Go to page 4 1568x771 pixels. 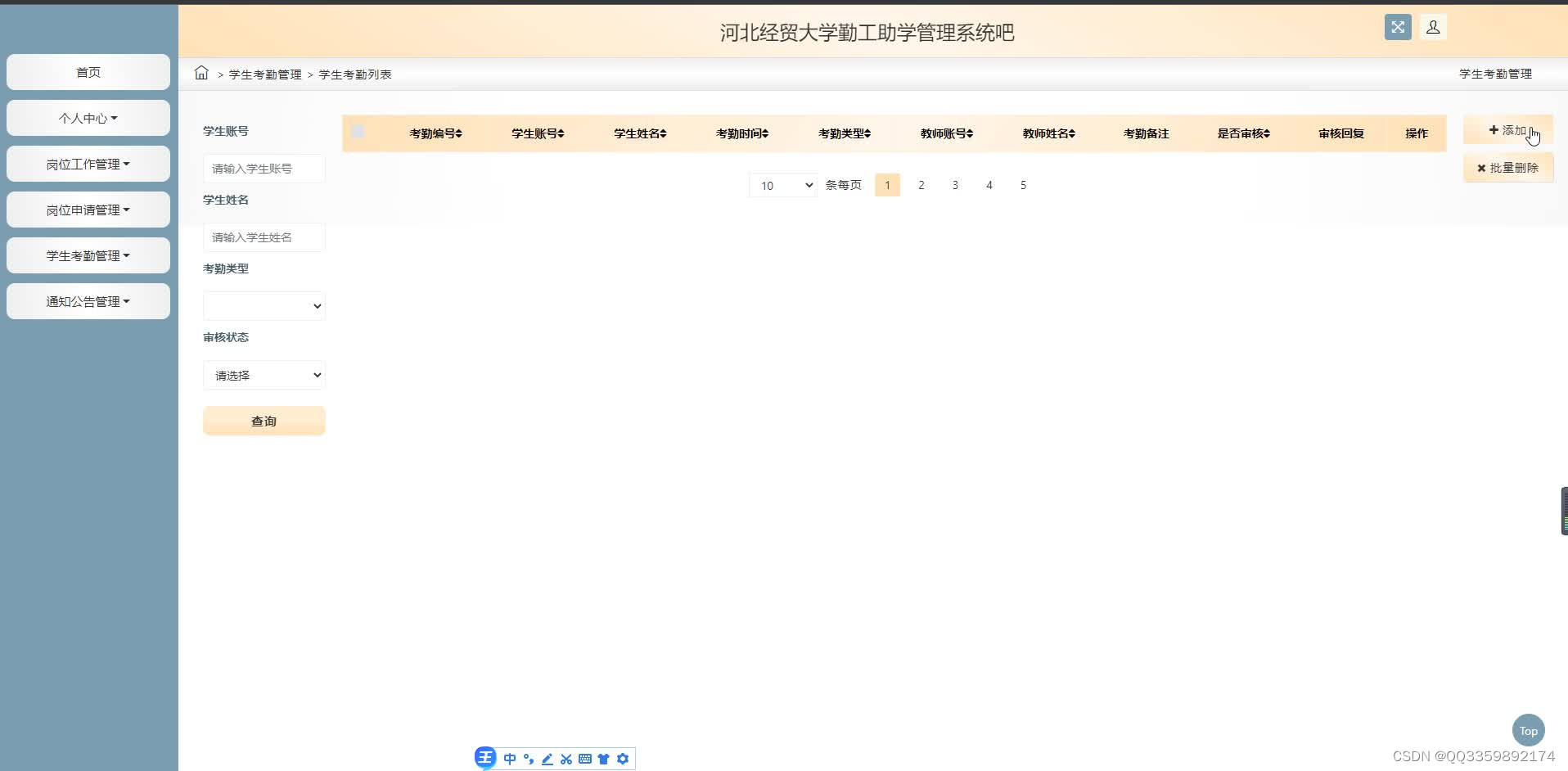coord(989,185)
